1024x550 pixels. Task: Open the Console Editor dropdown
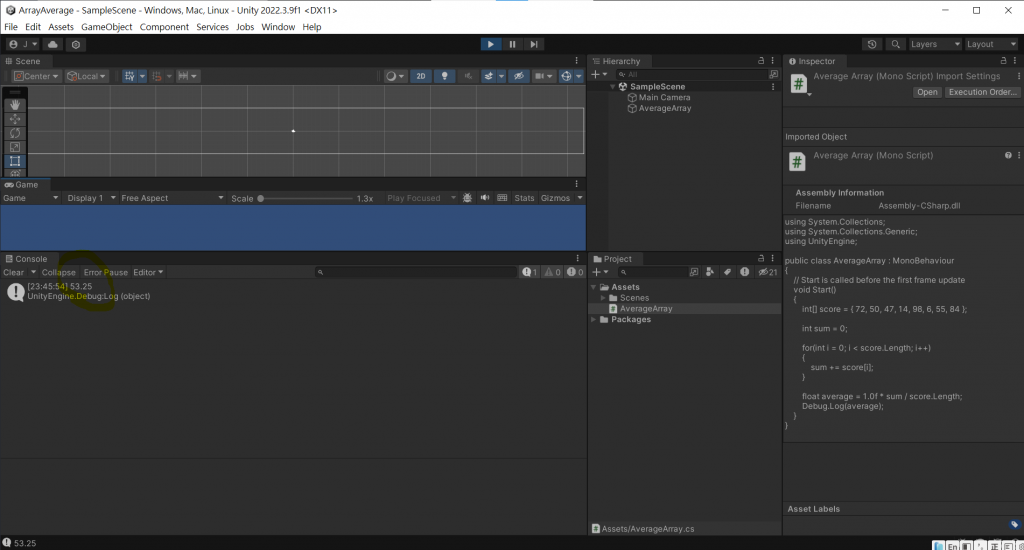point(148,272)
